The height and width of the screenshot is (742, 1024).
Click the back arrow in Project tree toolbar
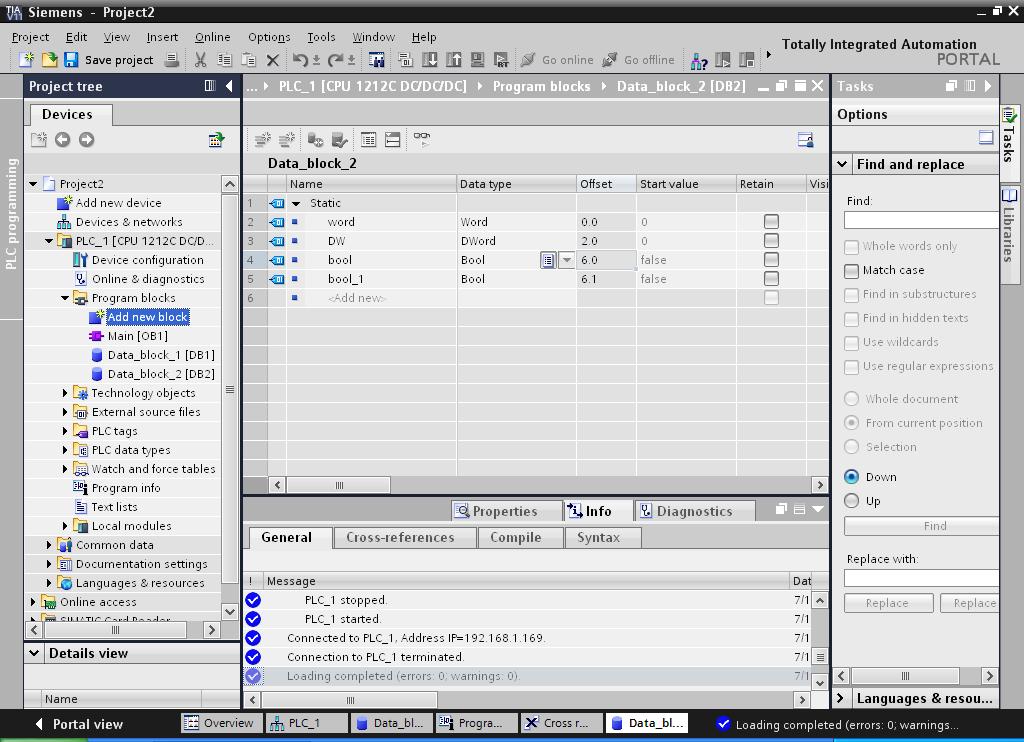62,139
